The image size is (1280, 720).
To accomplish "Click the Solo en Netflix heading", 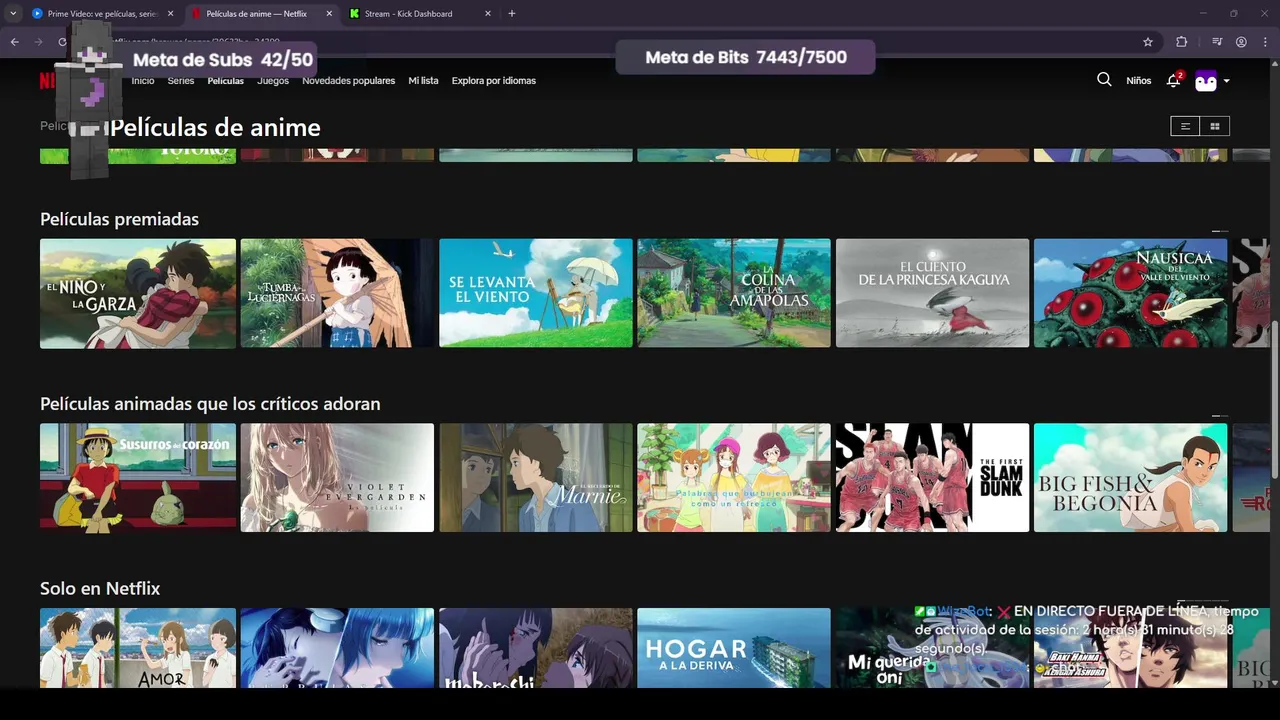I will click(x=100, y=589).
